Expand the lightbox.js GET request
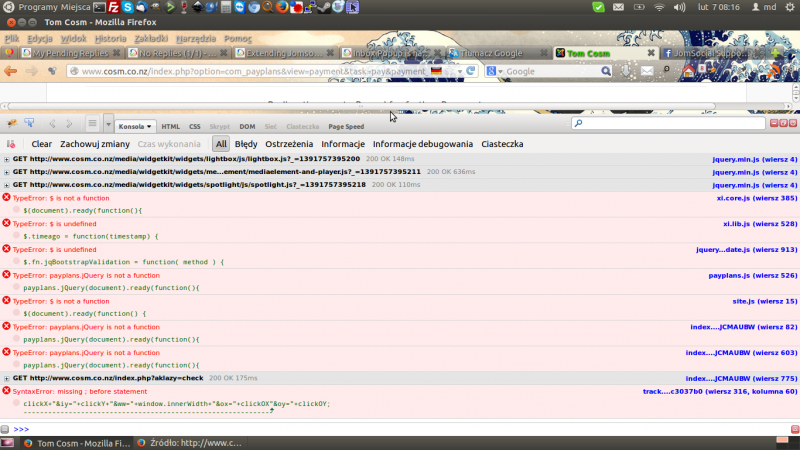 click(x=6, y=159)
